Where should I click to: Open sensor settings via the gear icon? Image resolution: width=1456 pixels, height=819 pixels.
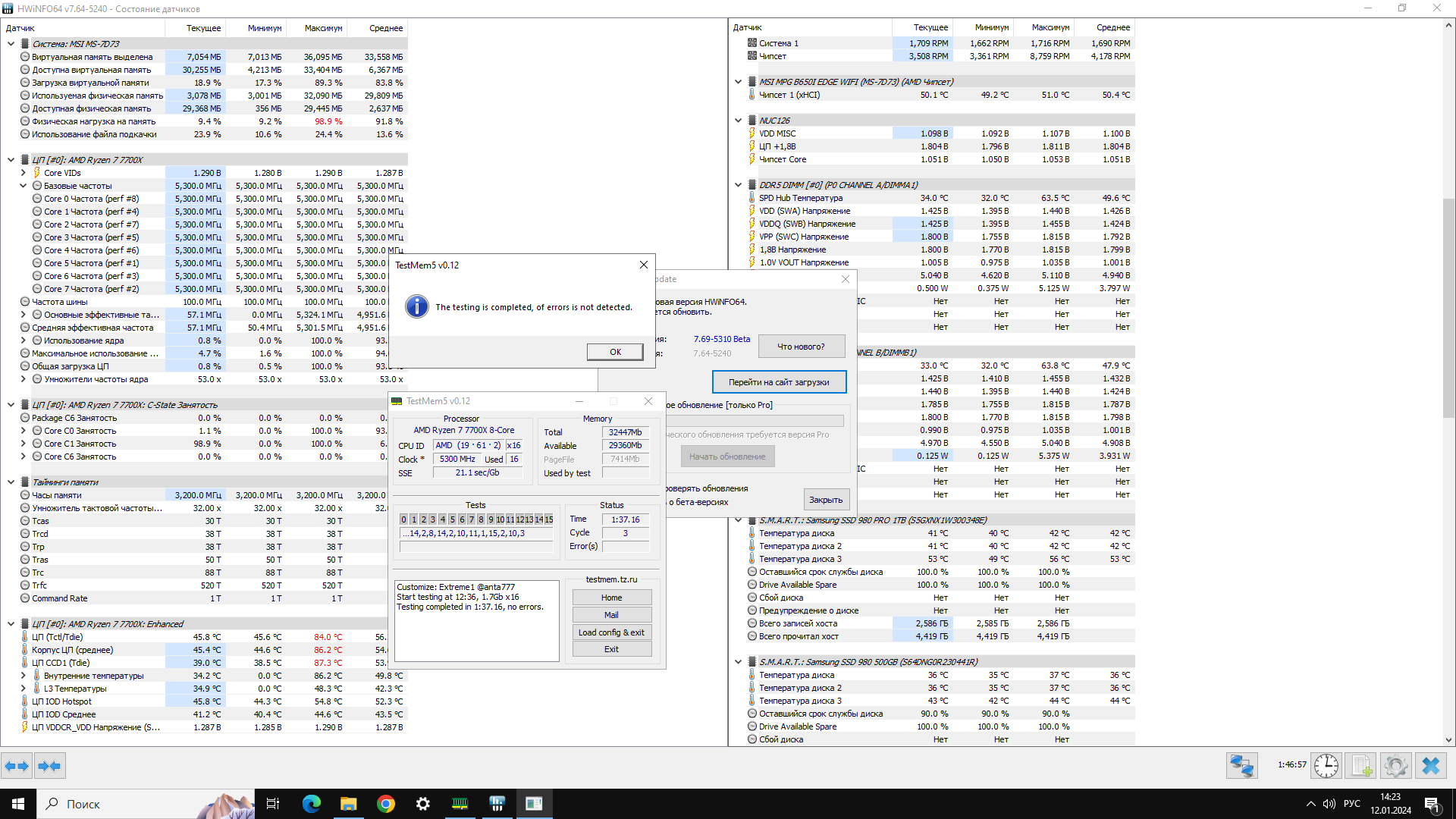tap(1395, 766)
